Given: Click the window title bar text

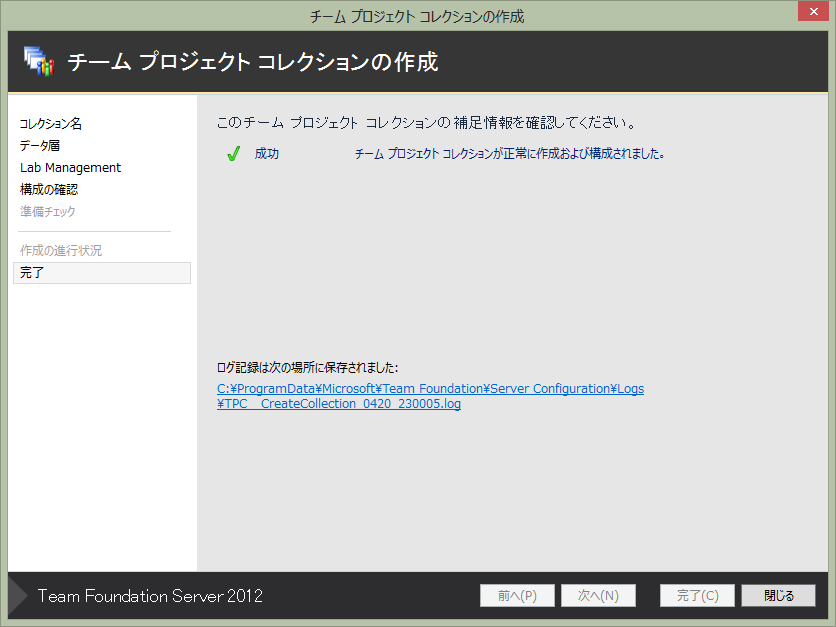Looking at the screenshot, I should [417, 17].
